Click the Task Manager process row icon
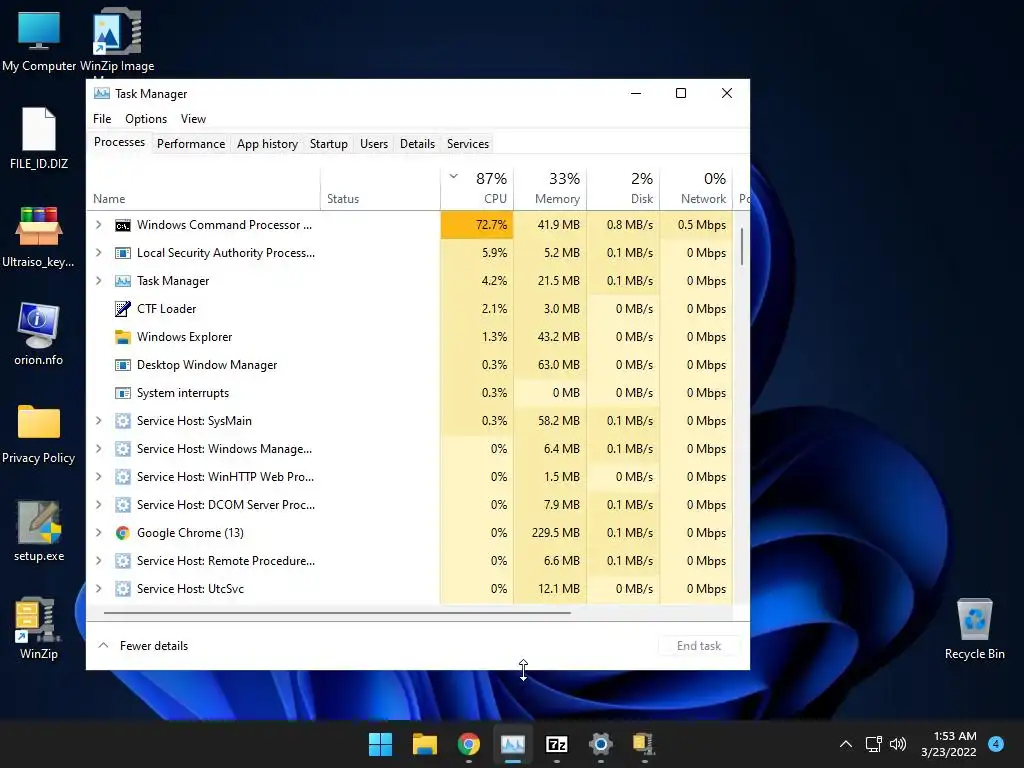Viewport: 1024px width, 768px height. click(x=123, y=281)
